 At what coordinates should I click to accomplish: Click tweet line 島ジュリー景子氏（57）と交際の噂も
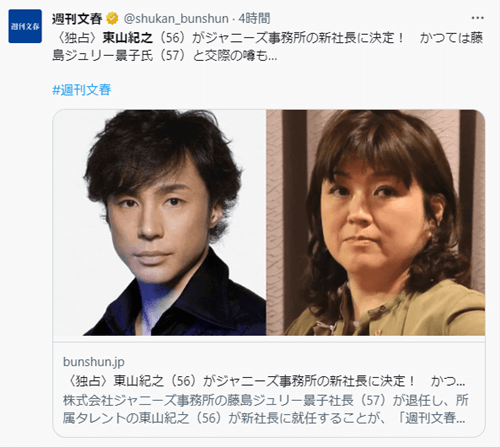click(165, 56)
